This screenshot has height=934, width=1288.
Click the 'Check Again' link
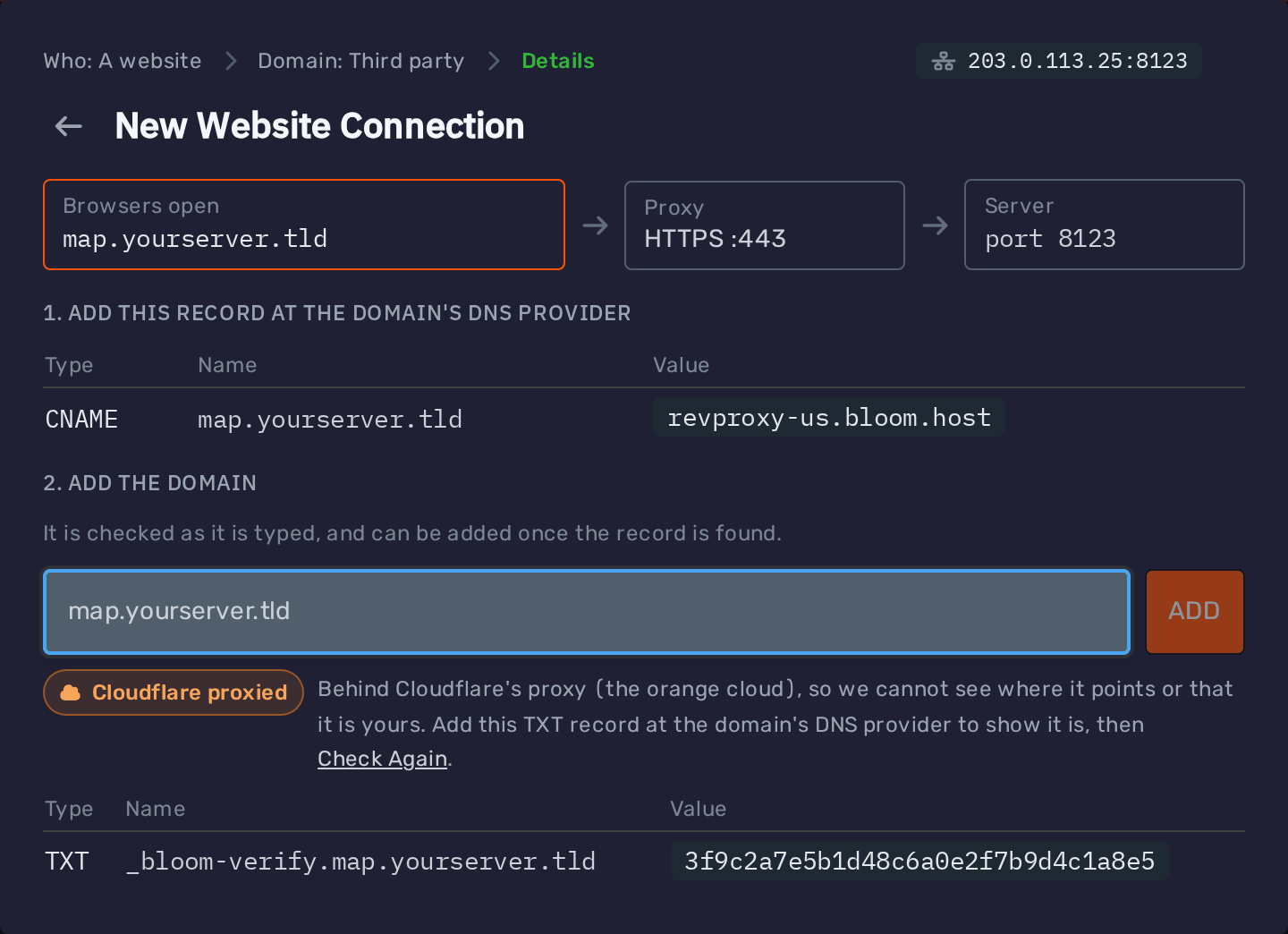pos(383,759)
